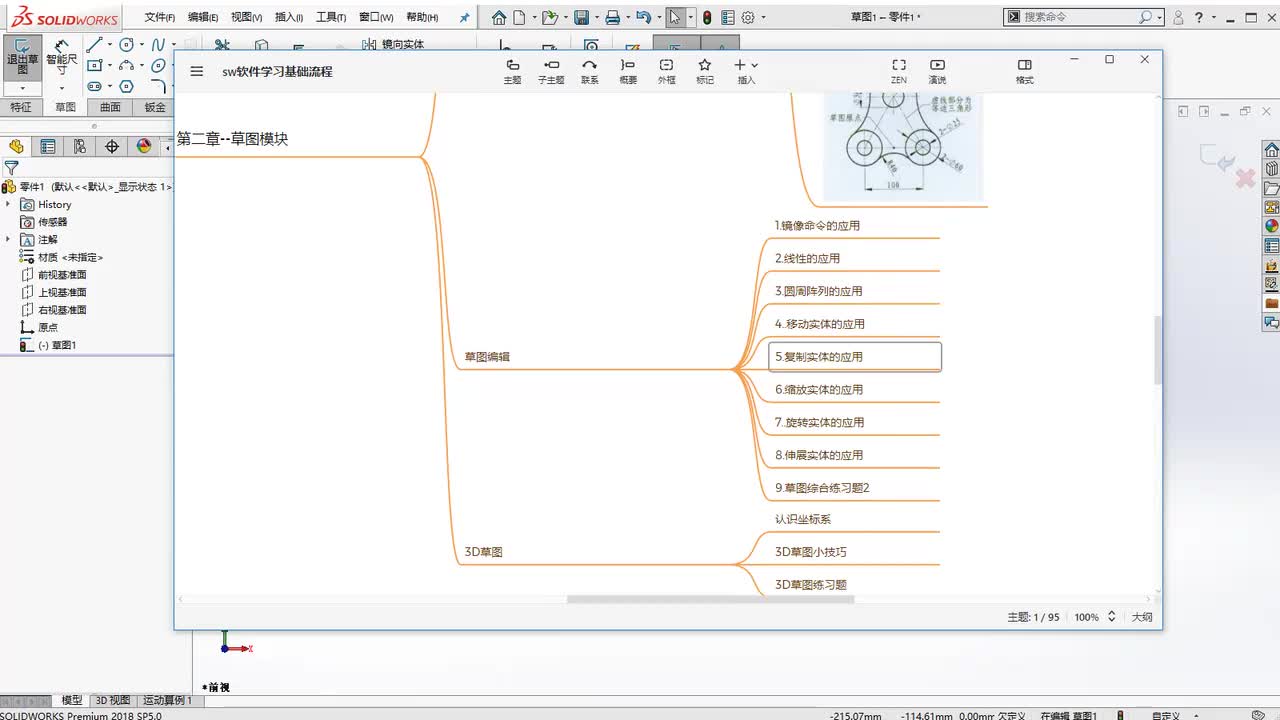The image size is (1280, 720).
Task: Click the Relationship (联系) tool
Action: click(x=590, y=71)
